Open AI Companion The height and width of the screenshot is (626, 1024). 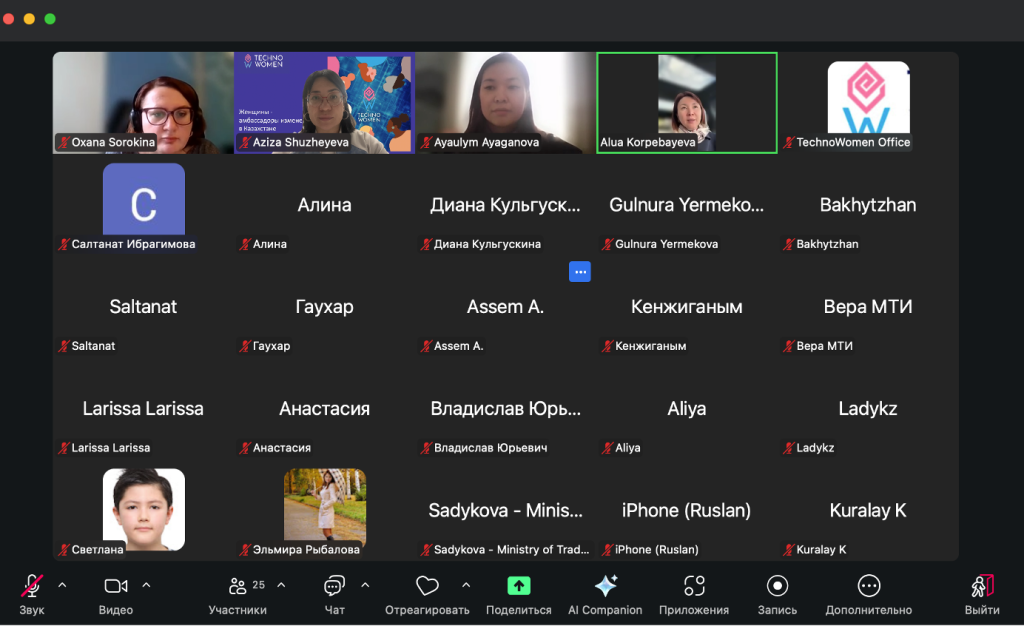[605, 586]
